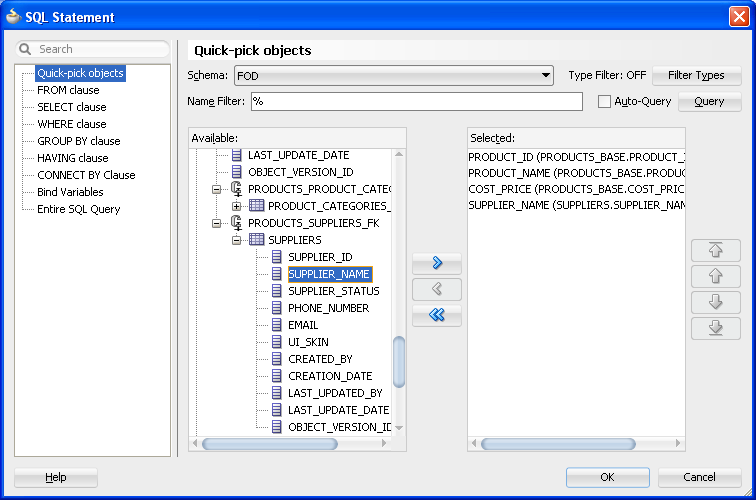Image resolution: width=756 pixels, height=500 pixels.
Task: Click the SUPPLIERS table icon
Action: (256, 240)
